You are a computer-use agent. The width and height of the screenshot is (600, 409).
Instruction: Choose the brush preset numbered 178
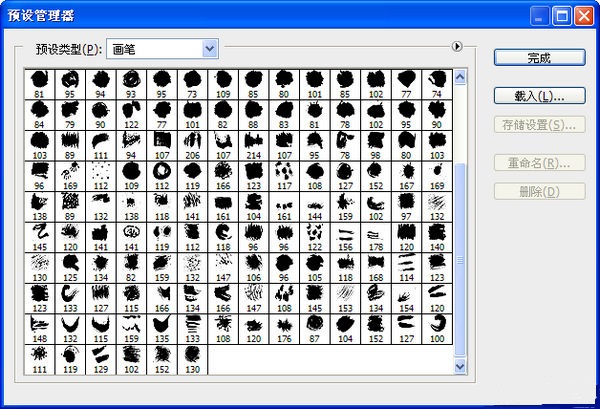(376, 237)
